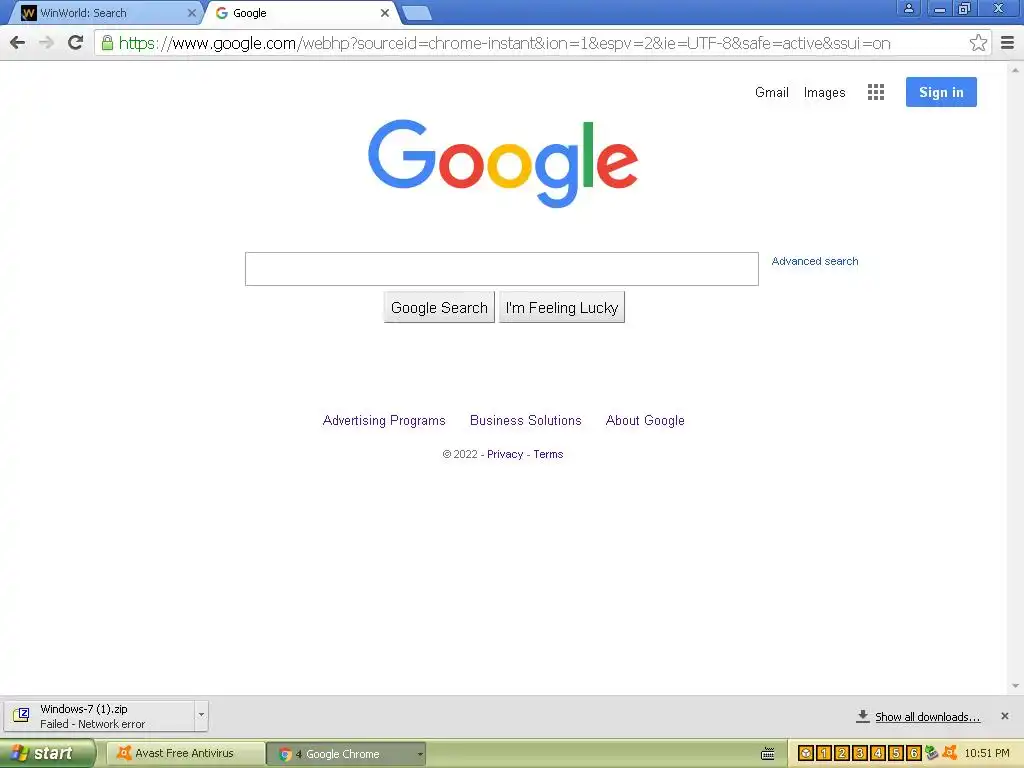Viewport: 1024px width, 768px height.
Task: Open the About Google link
Action: (x=645, y=421)
